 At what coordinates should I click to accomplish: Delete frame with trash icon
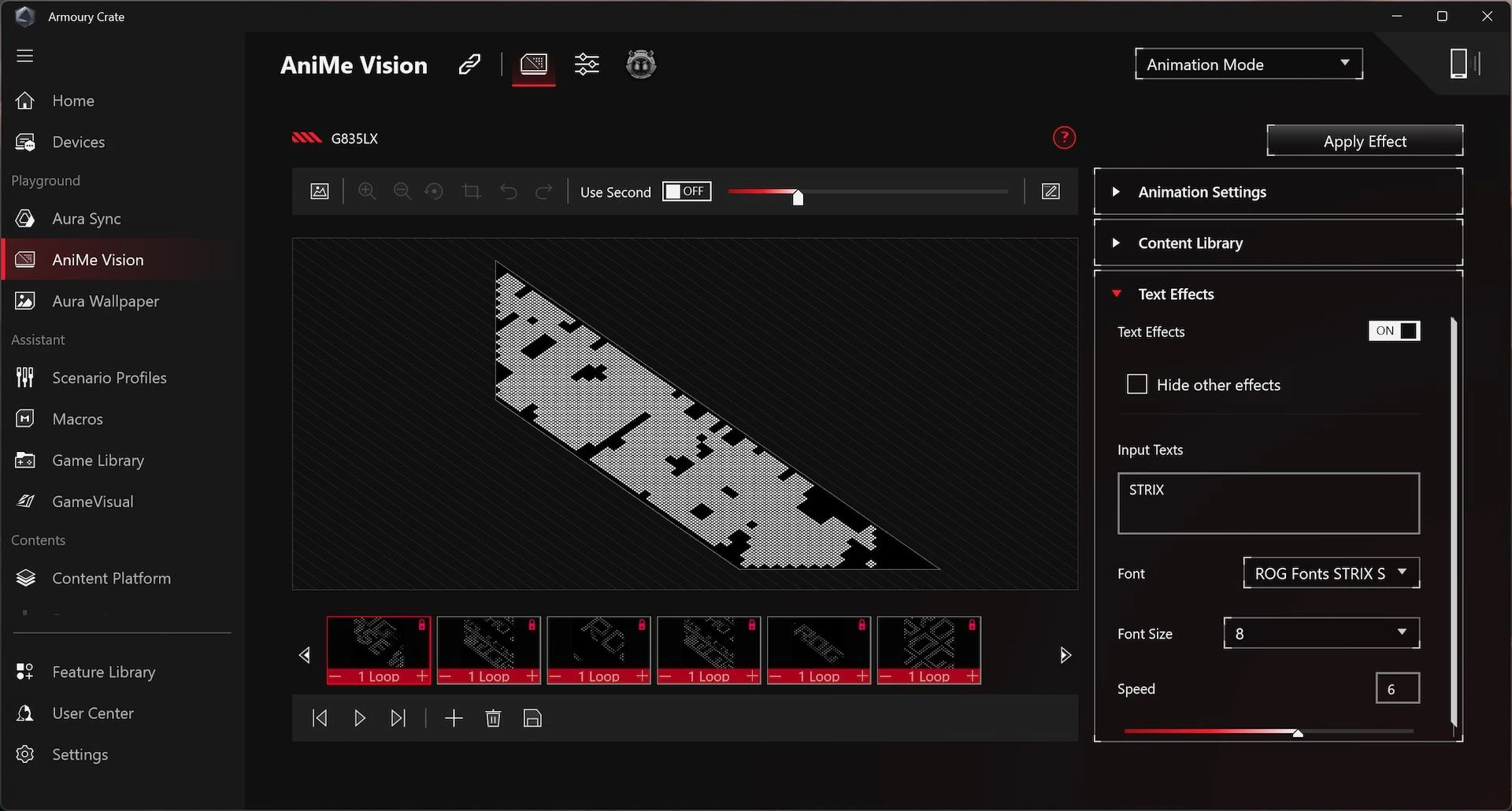[x=493, y=718]
